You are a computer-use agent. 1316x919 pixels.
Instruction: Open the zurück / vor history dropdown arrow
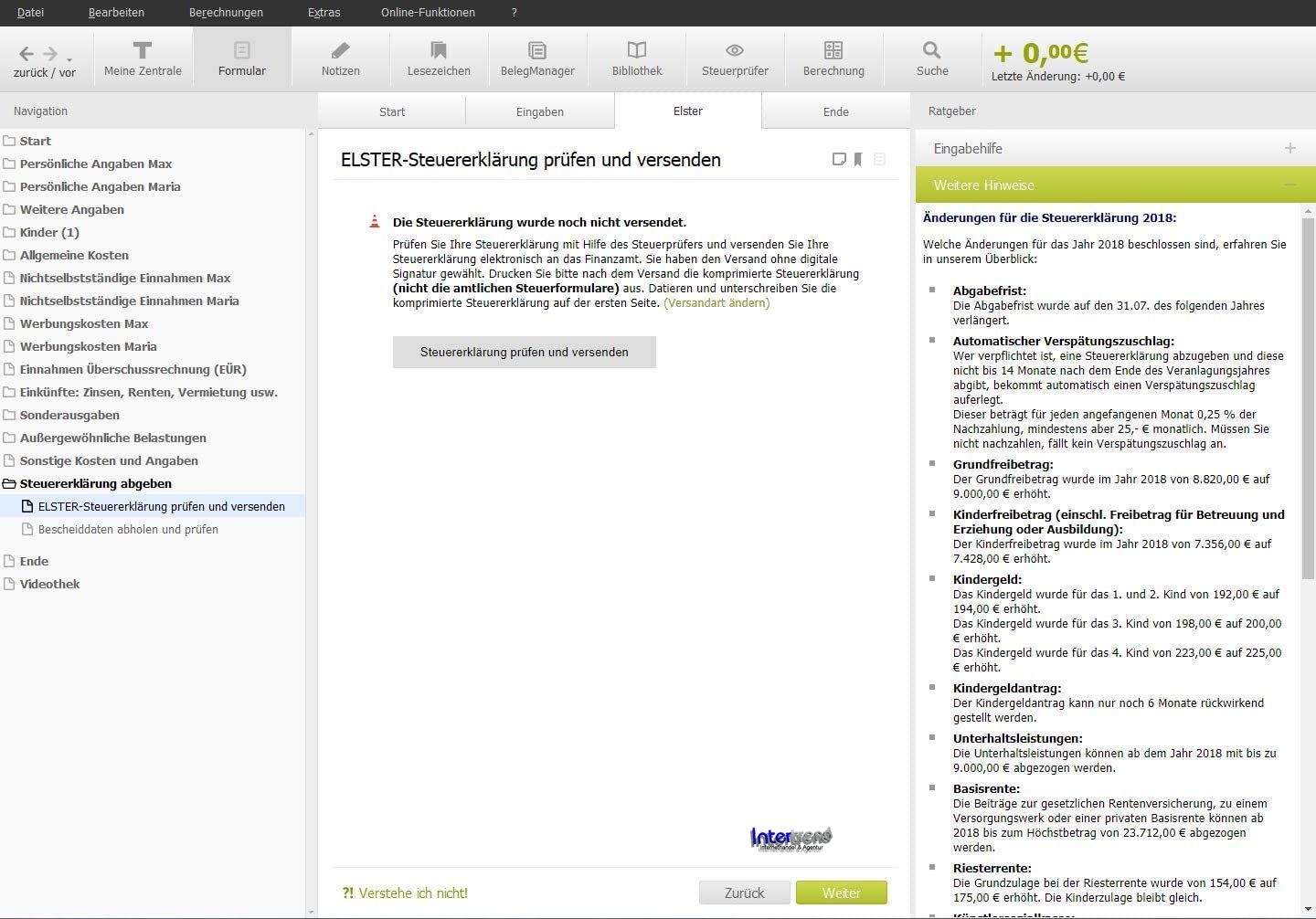coord(69,60)
